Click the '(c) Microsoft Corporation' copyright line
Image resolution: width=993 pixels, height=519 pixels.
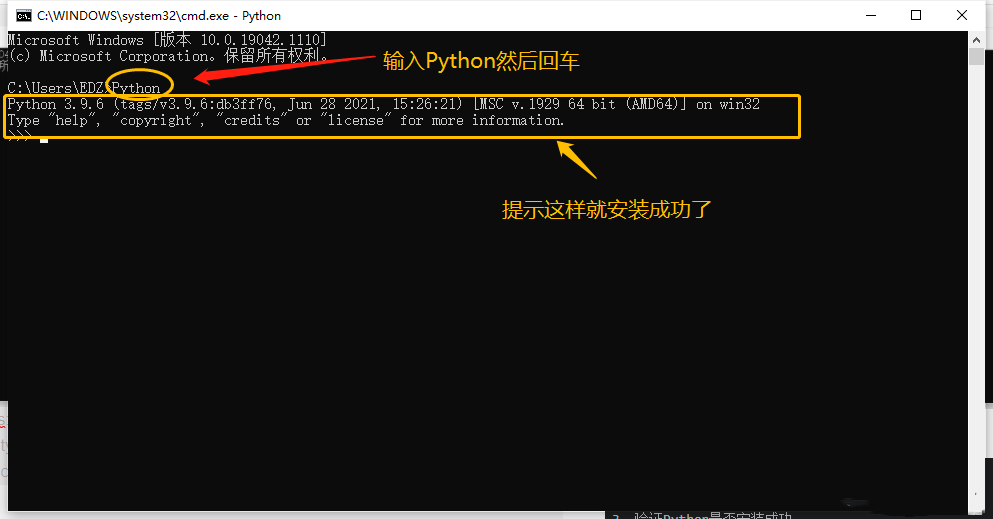[x=169, y=56]
